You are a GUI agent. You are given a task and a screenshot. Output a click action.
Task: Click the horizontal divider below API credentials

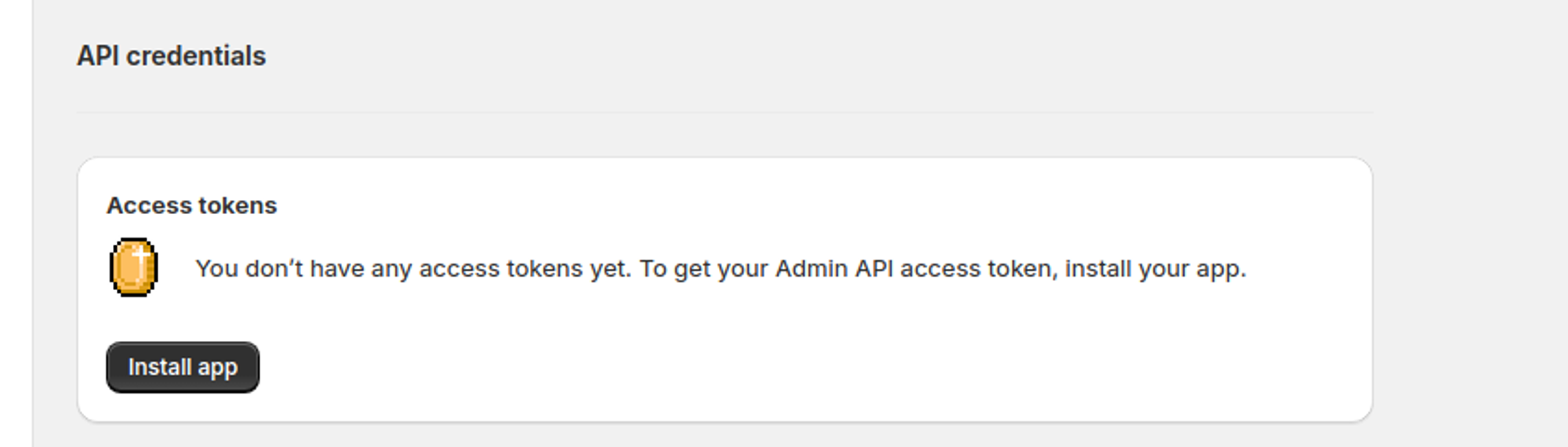(724, 113)
